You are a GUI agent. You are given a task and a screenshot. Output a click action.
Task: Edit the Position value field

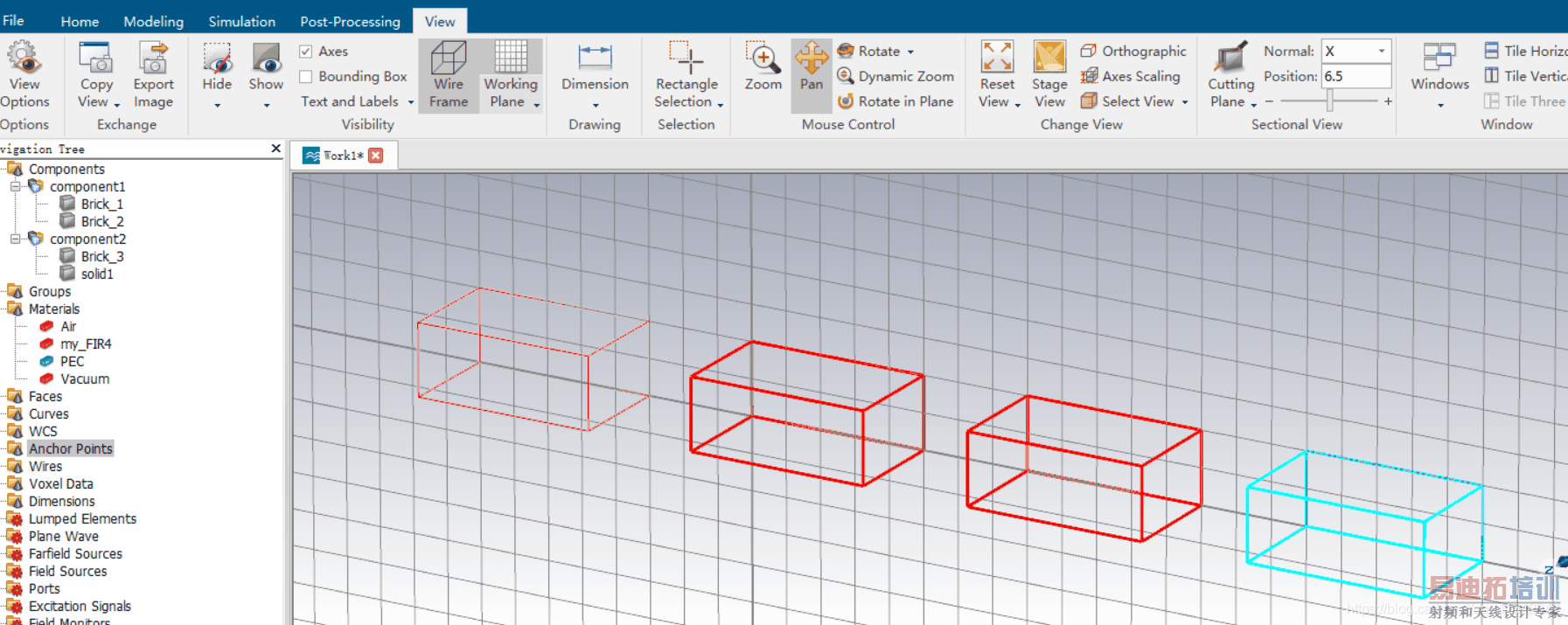(x=1356, y=77)
